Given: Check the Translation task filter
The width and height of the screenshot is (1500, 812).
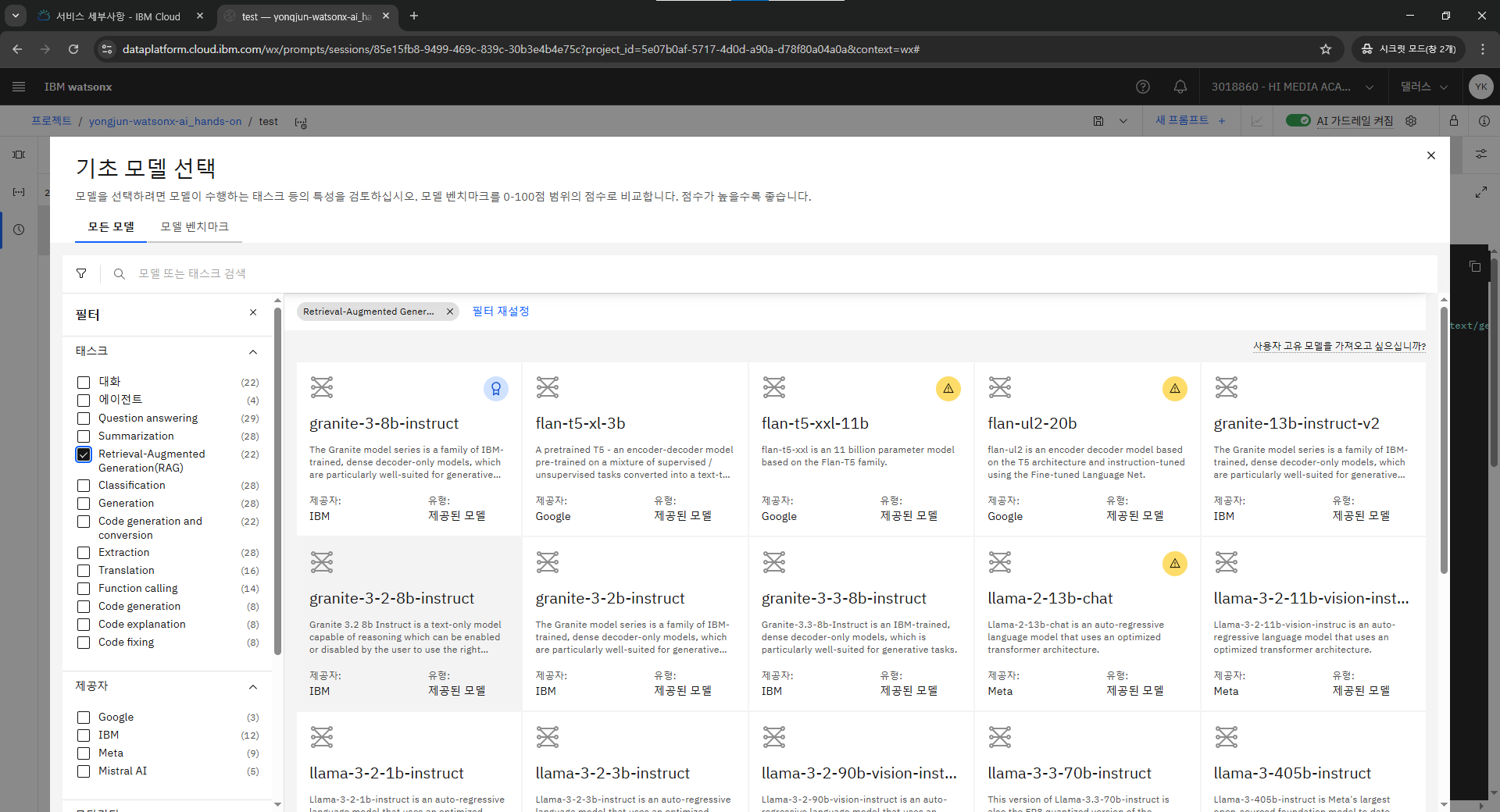Looking at the screenshot, I should [84, 571].
